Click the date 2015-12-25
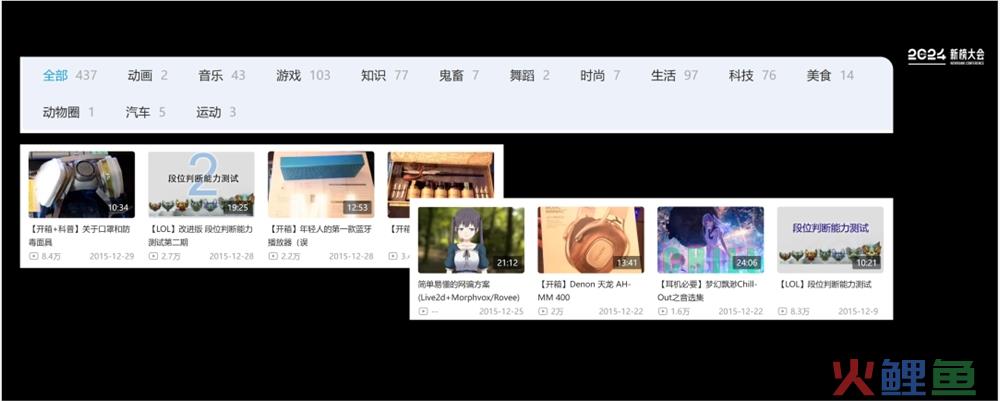Screen dimensions: 1000x401 pos(501,312)
